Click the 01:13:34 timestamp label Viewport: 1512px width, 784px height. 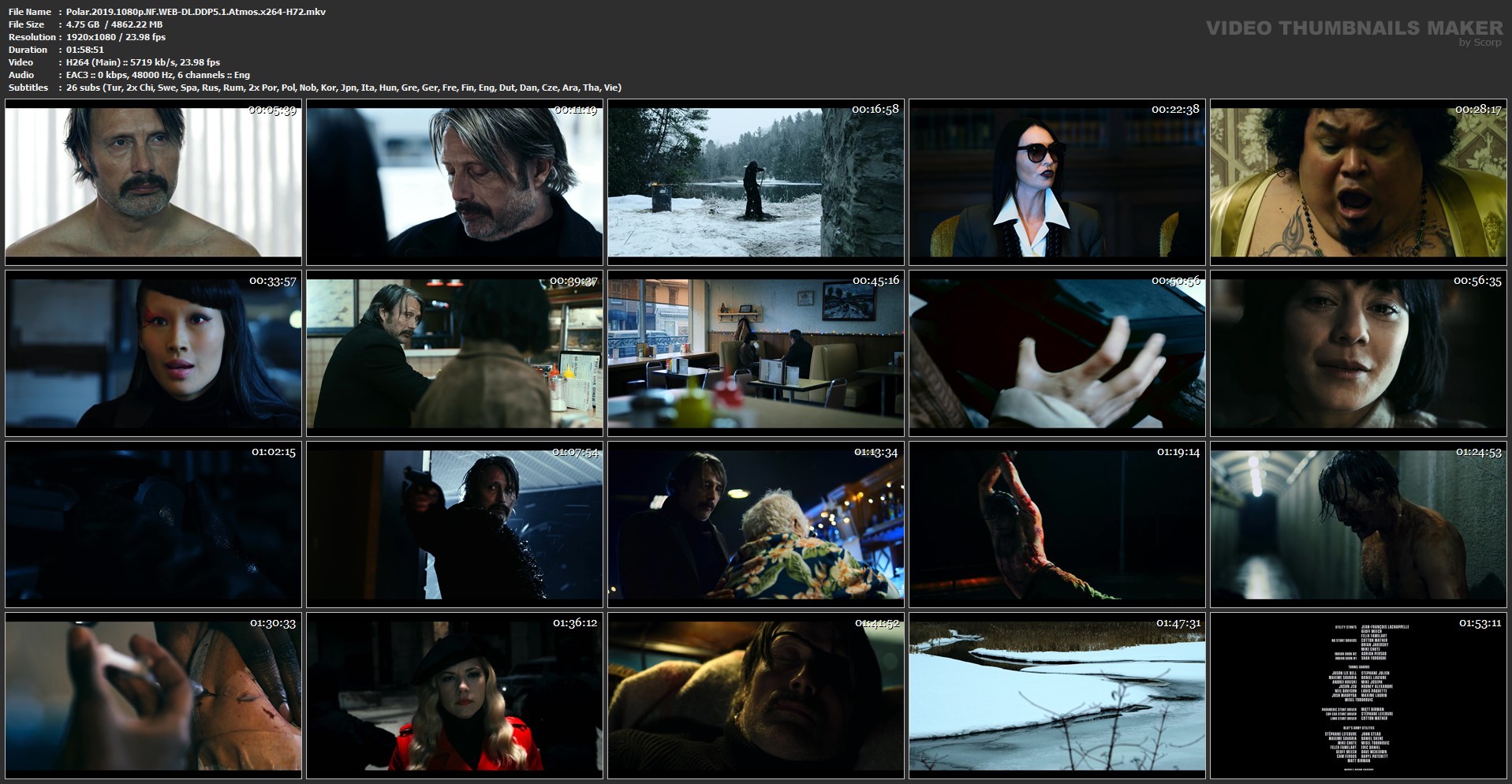[x=876, y=452]
